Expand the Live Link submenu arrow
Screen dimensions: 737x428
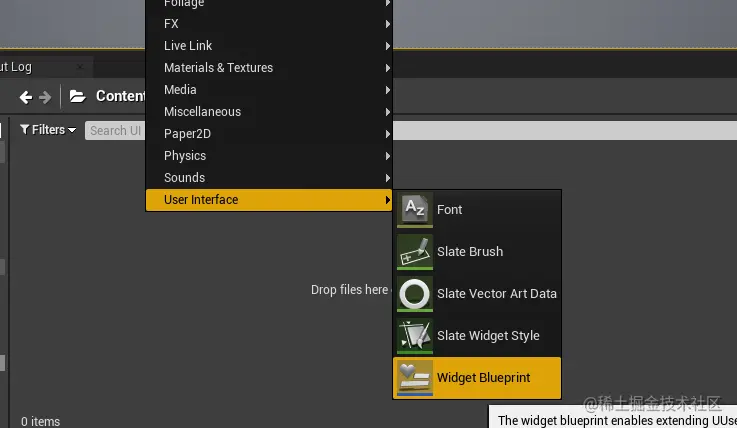tap(388, 46)
